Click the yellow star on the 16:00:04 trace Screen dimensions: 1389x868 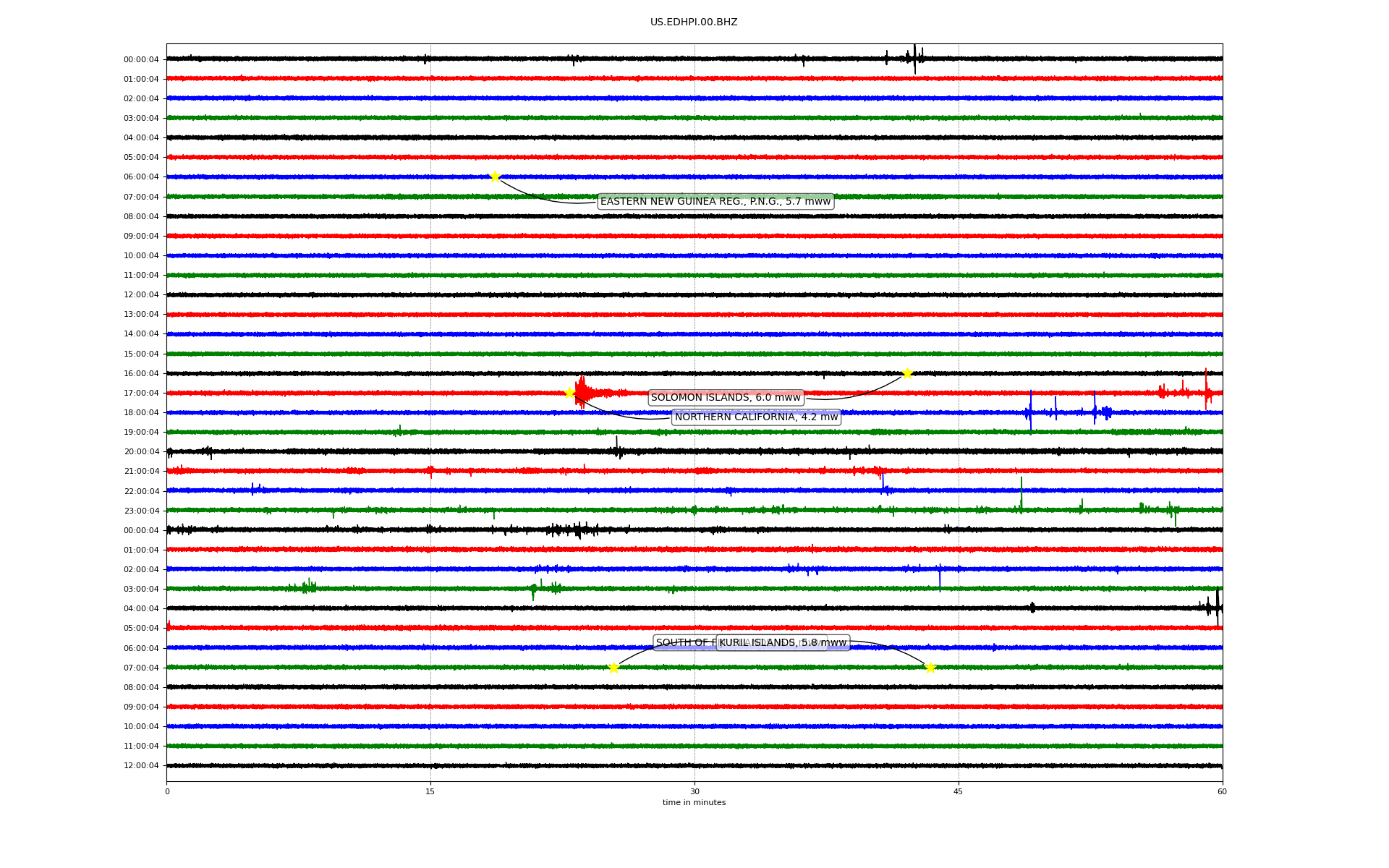907,373
